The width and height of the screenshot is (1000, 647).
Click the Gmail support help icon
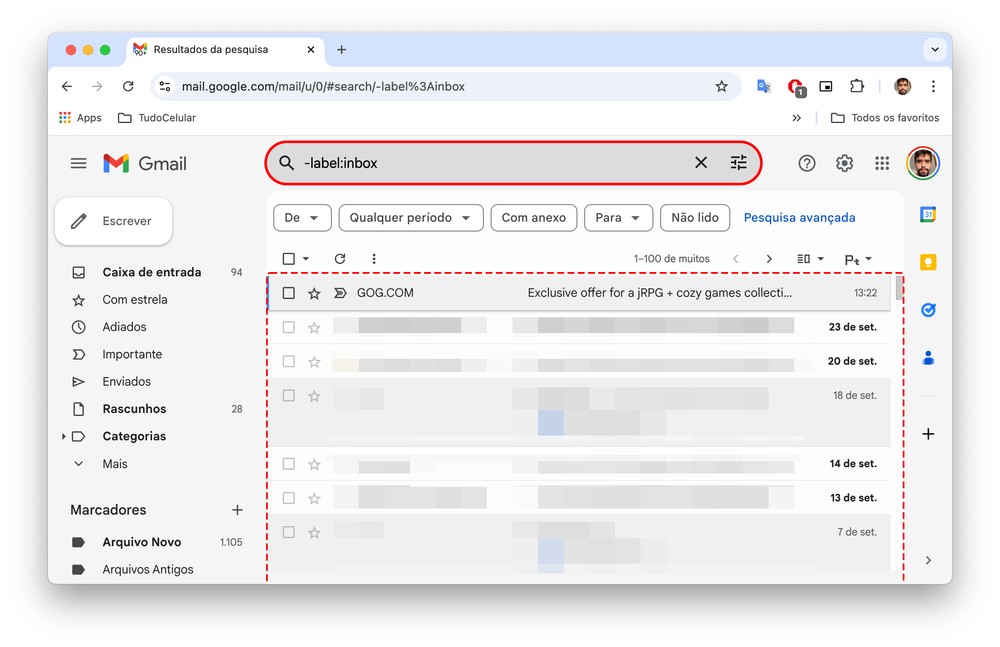pos(806,163)
